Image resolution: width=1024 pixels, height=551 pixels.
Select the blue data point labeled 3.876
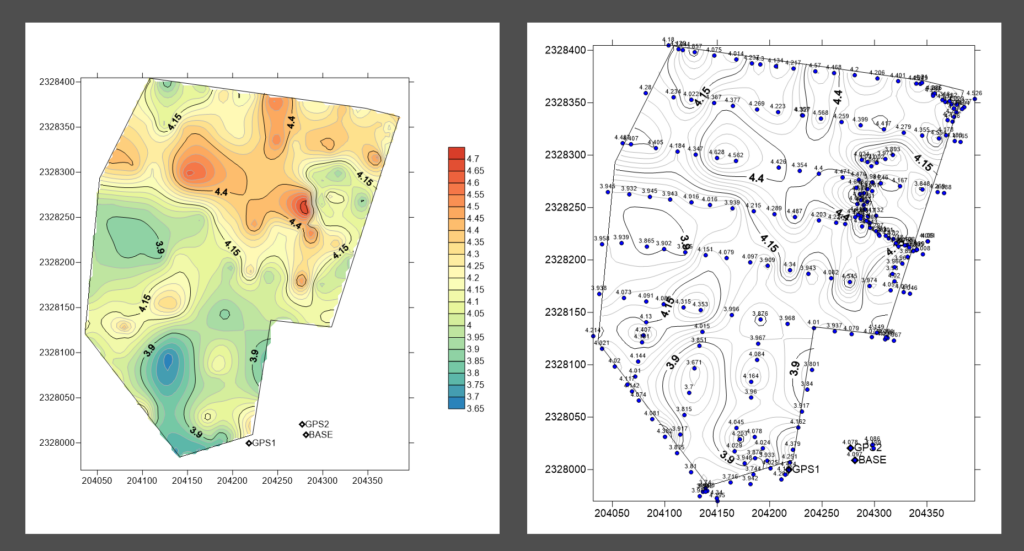761,319
